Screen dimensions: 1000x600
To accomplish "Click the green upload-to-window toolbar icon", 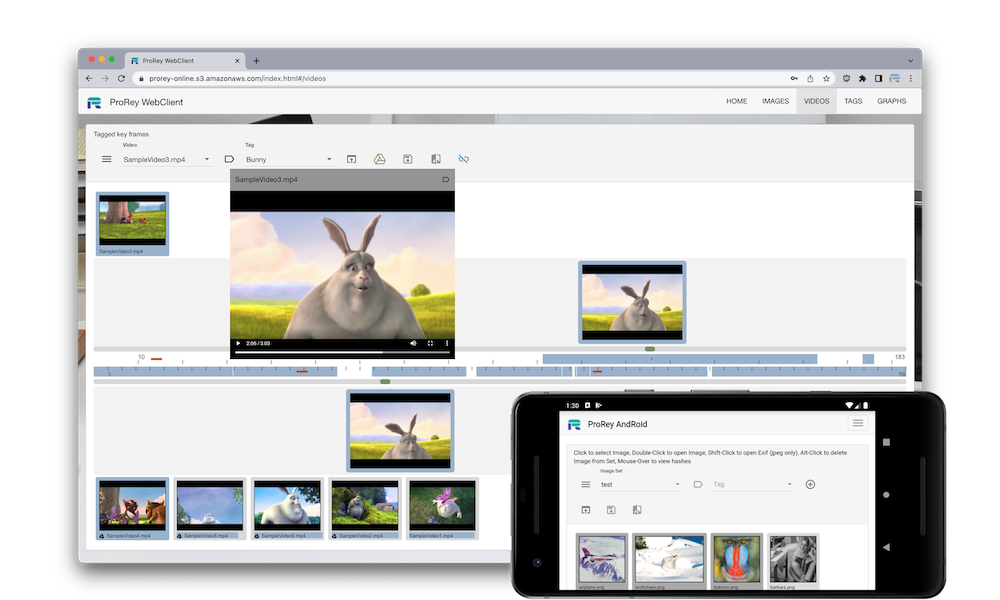I will [351, 159].
